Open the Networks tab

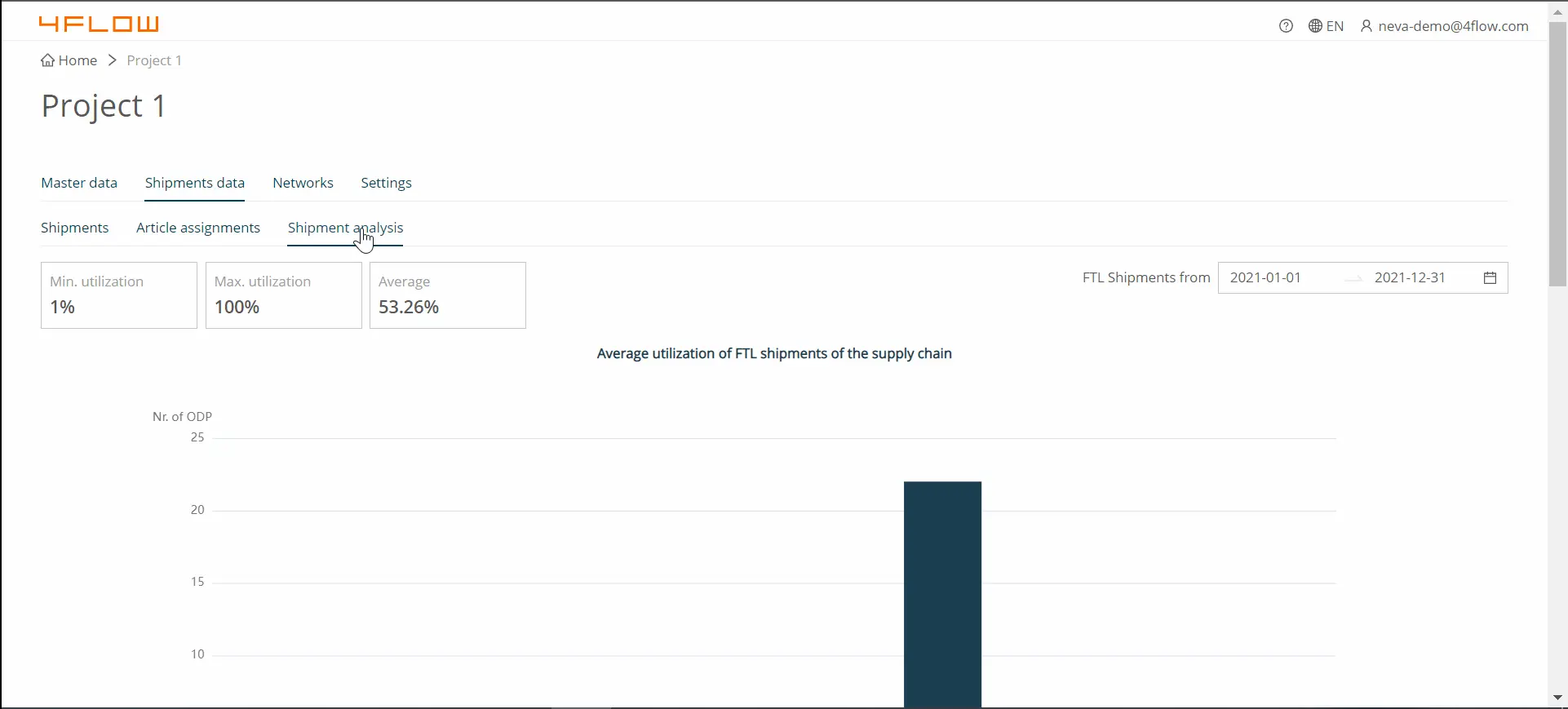click(303, 183)
